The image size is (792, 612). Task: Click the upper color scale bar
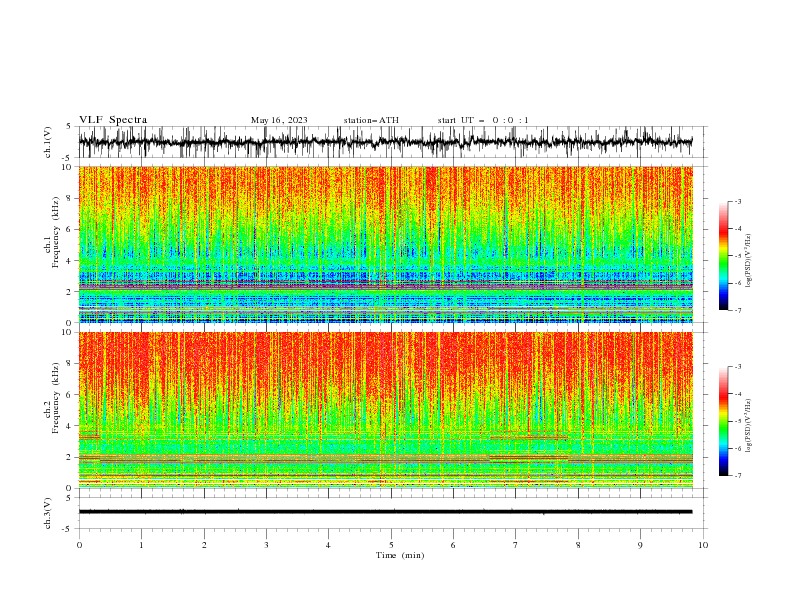click(724, 256)
